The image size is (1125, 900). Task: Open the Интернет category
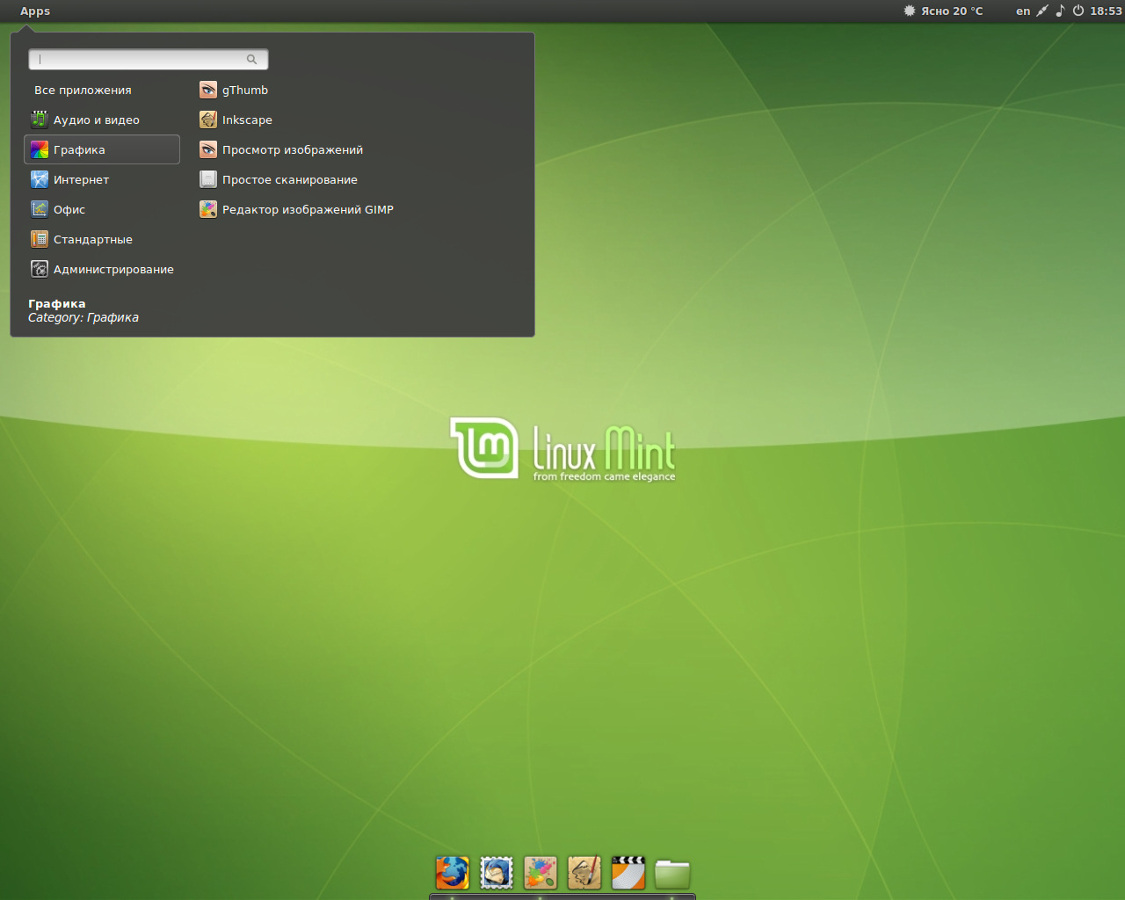click(x=102, y=179)
